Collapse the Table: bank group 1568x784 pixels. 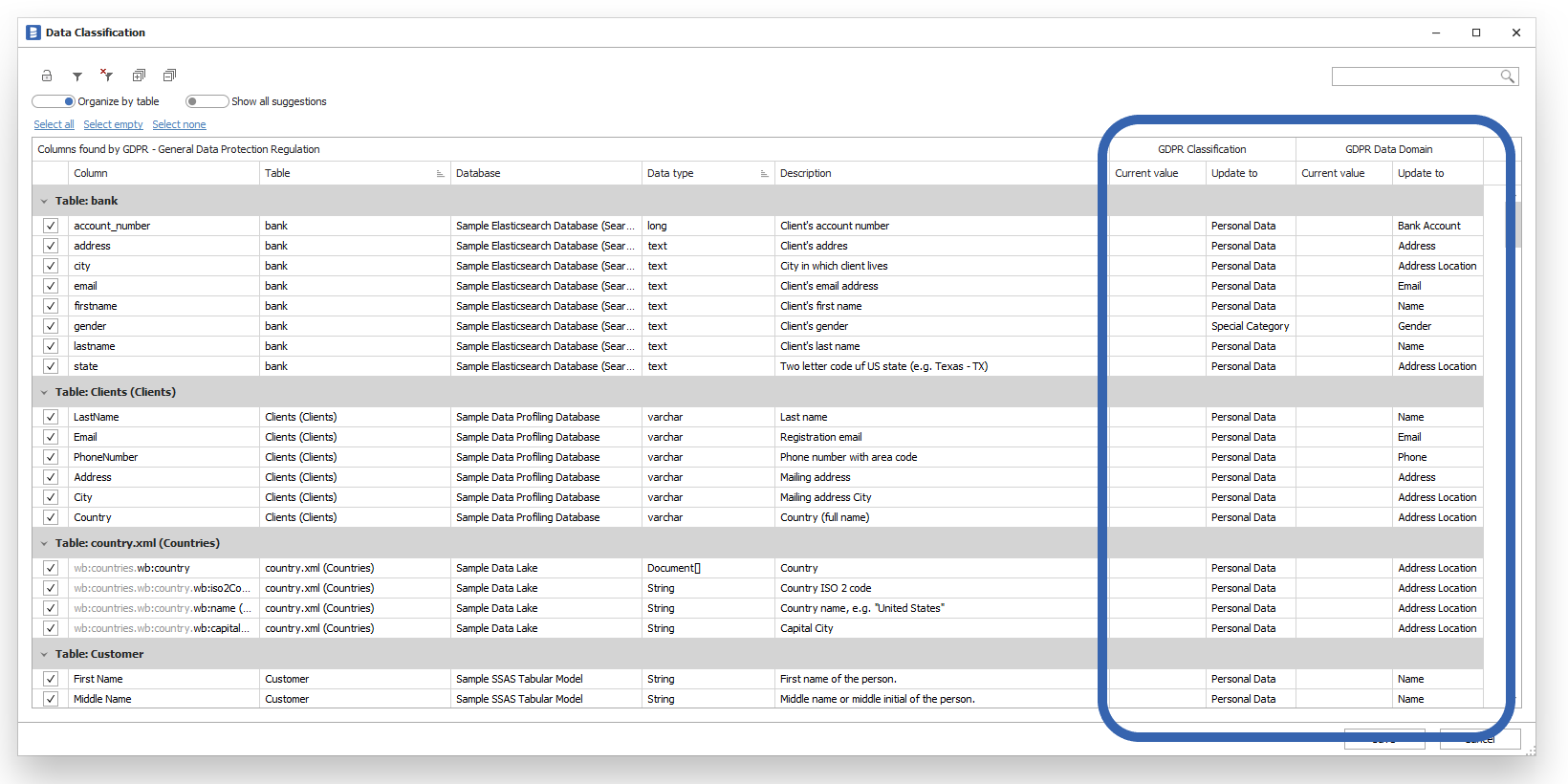(x=44, y=202)
